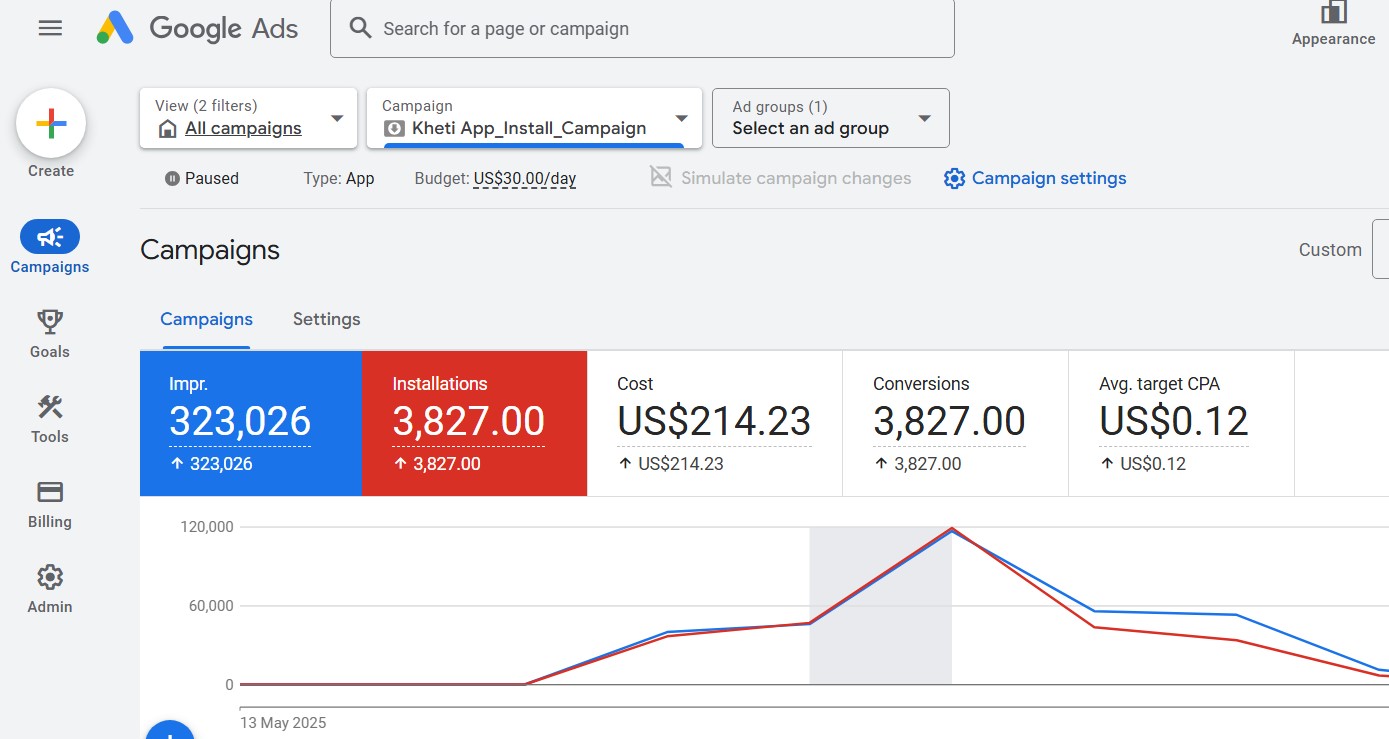Image resolution: width=1389 pixels, height=739 pixels.
Task: Open the hamburger main menu
Action: point(50,28)
